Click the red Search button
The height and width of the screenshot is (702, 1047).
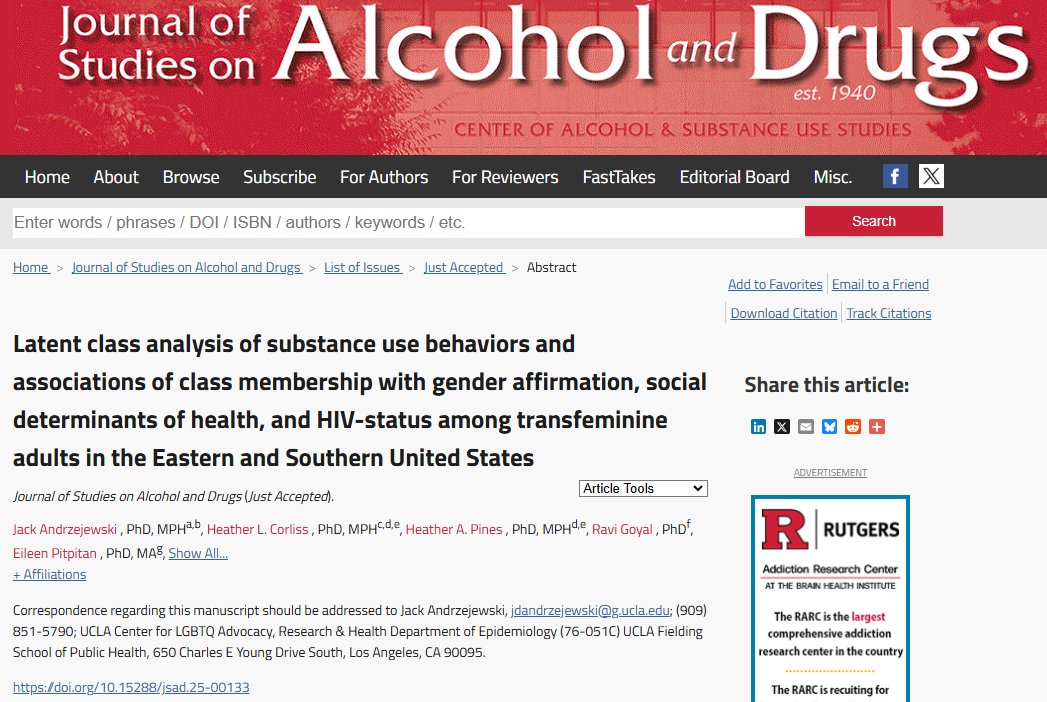[x=873, y=221]
